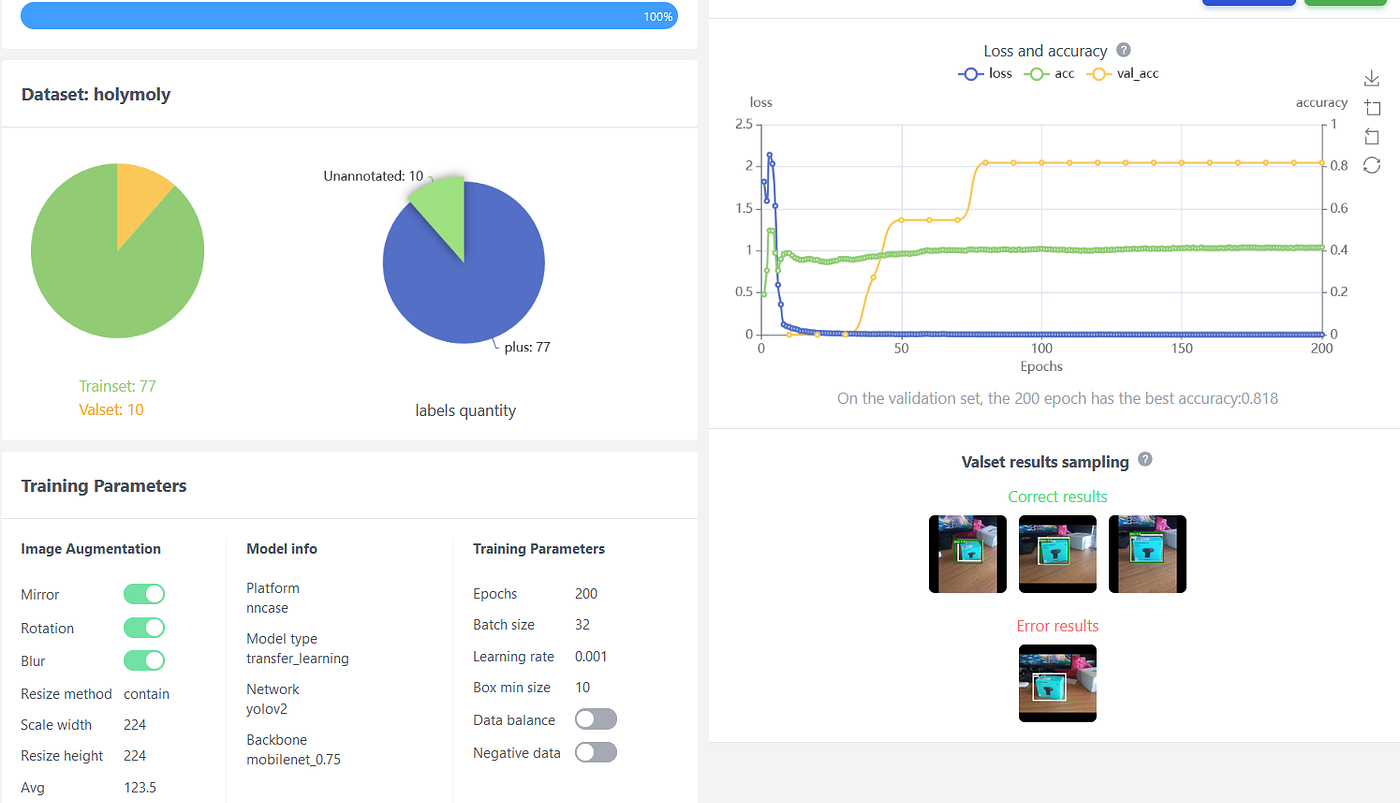Click the Backbone value mobilenet_0.75
Image resolution: width=1400 pixels, height=803 pixels.
point(293,759)
